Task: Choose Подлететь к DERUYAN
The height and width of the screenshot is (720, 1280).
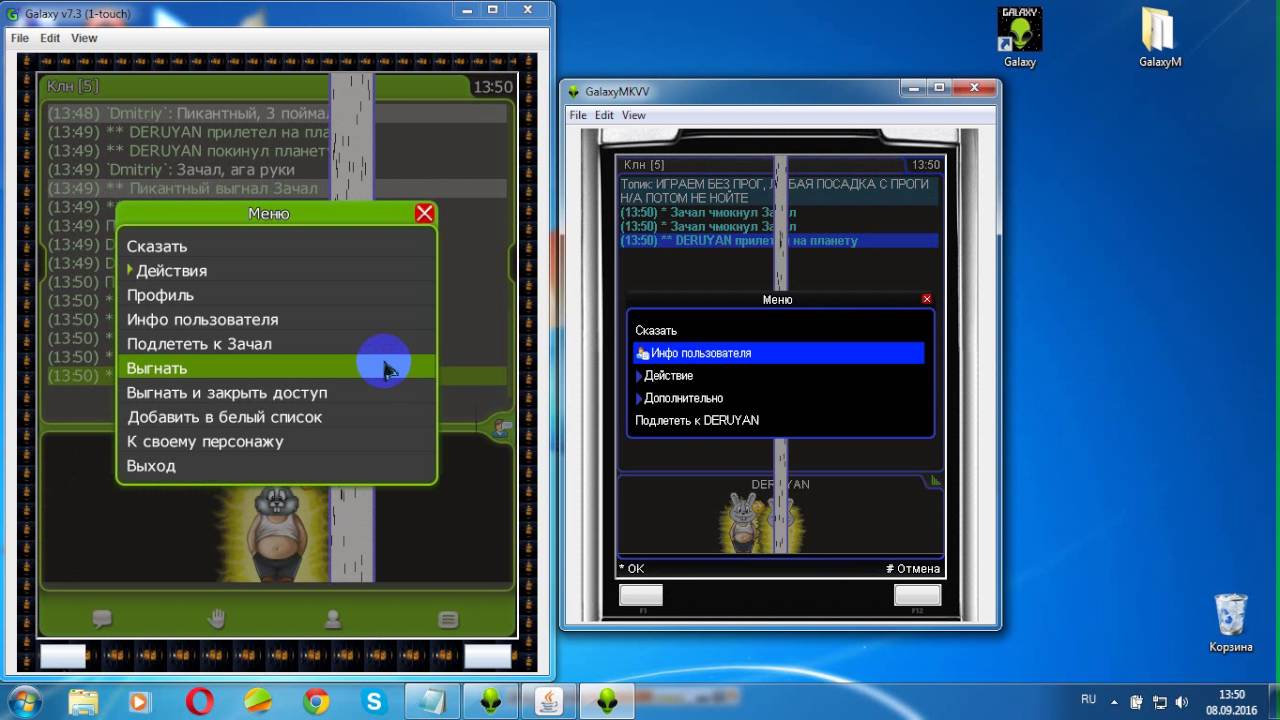Action: tap(779, 421)
